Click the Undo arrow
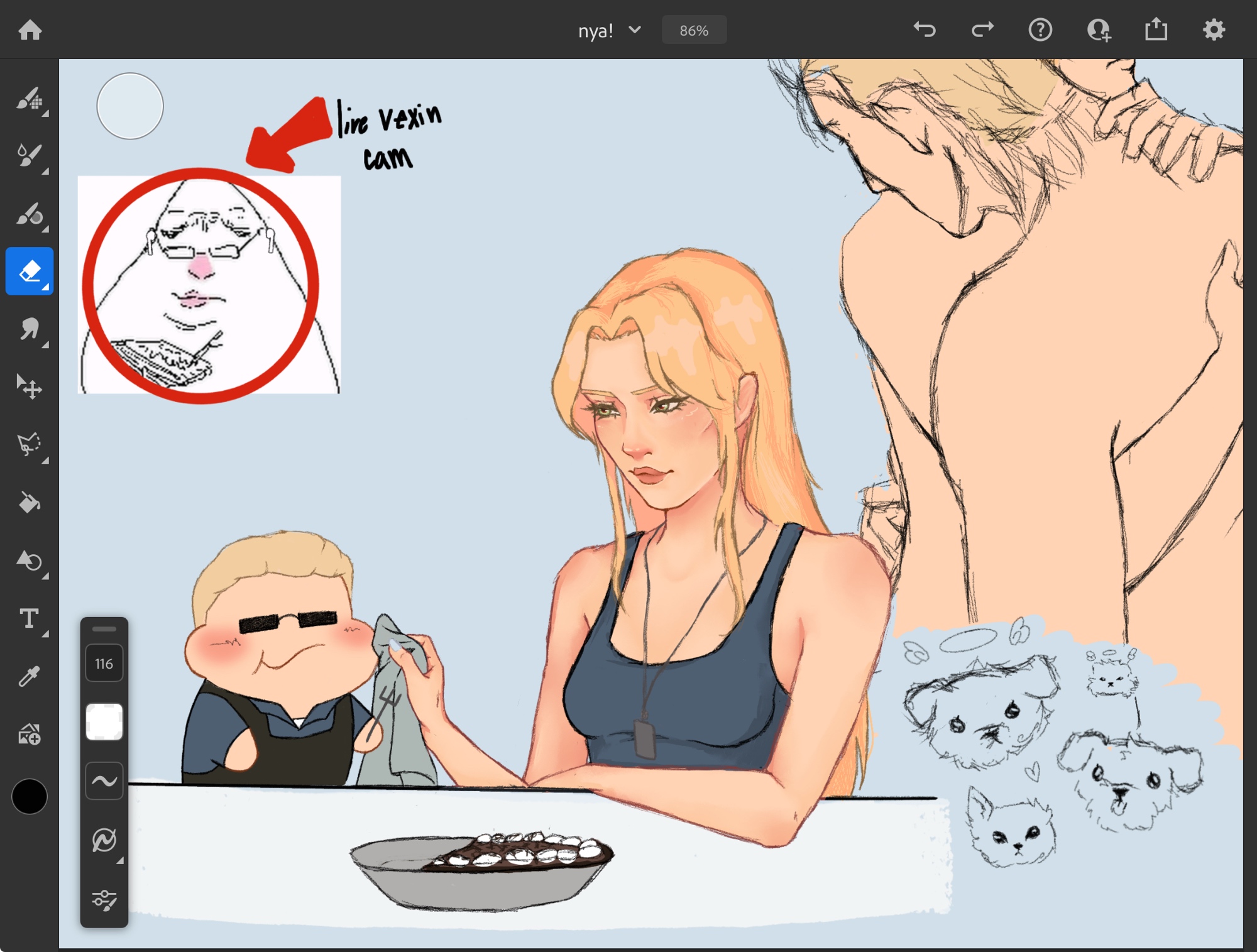Image resolution: width=1257 pixels, height=952 pixels. pyautogui.click(x=924, y=30)
